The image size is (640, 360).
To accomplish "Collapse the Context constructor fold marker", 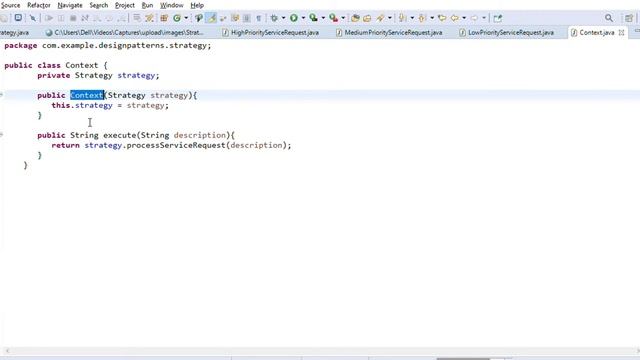I will tap(1, 95).
